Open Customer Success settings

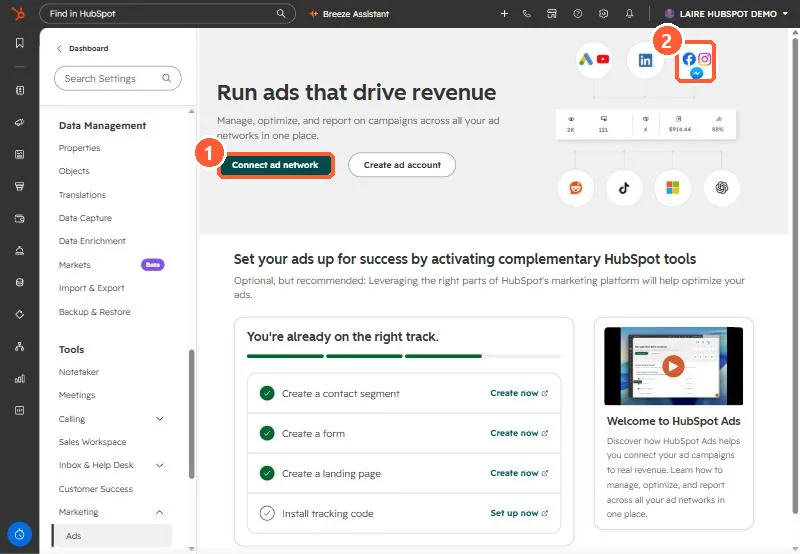click(95, 489)
